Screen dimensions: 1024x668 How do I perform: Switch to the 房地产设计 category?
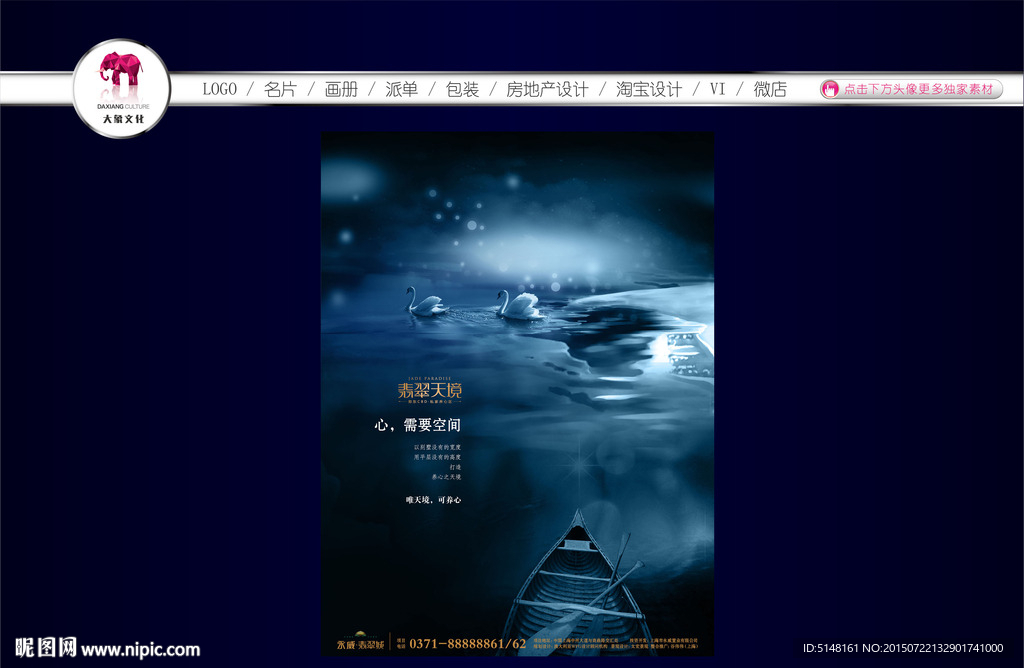(x=549, y=88)
